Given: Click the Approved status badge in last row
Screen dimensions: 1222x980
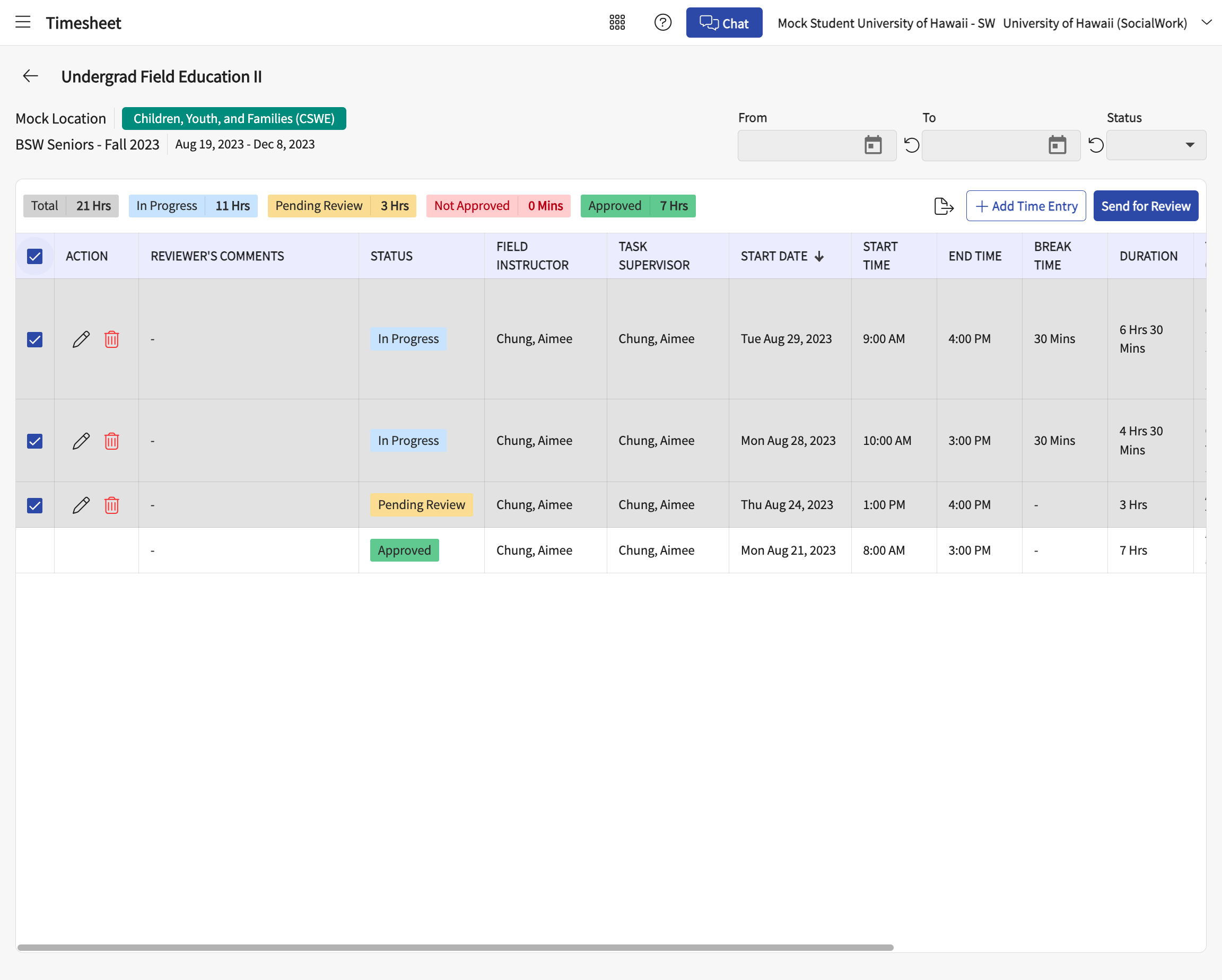Looking at the screenshot, I should 404,550.
